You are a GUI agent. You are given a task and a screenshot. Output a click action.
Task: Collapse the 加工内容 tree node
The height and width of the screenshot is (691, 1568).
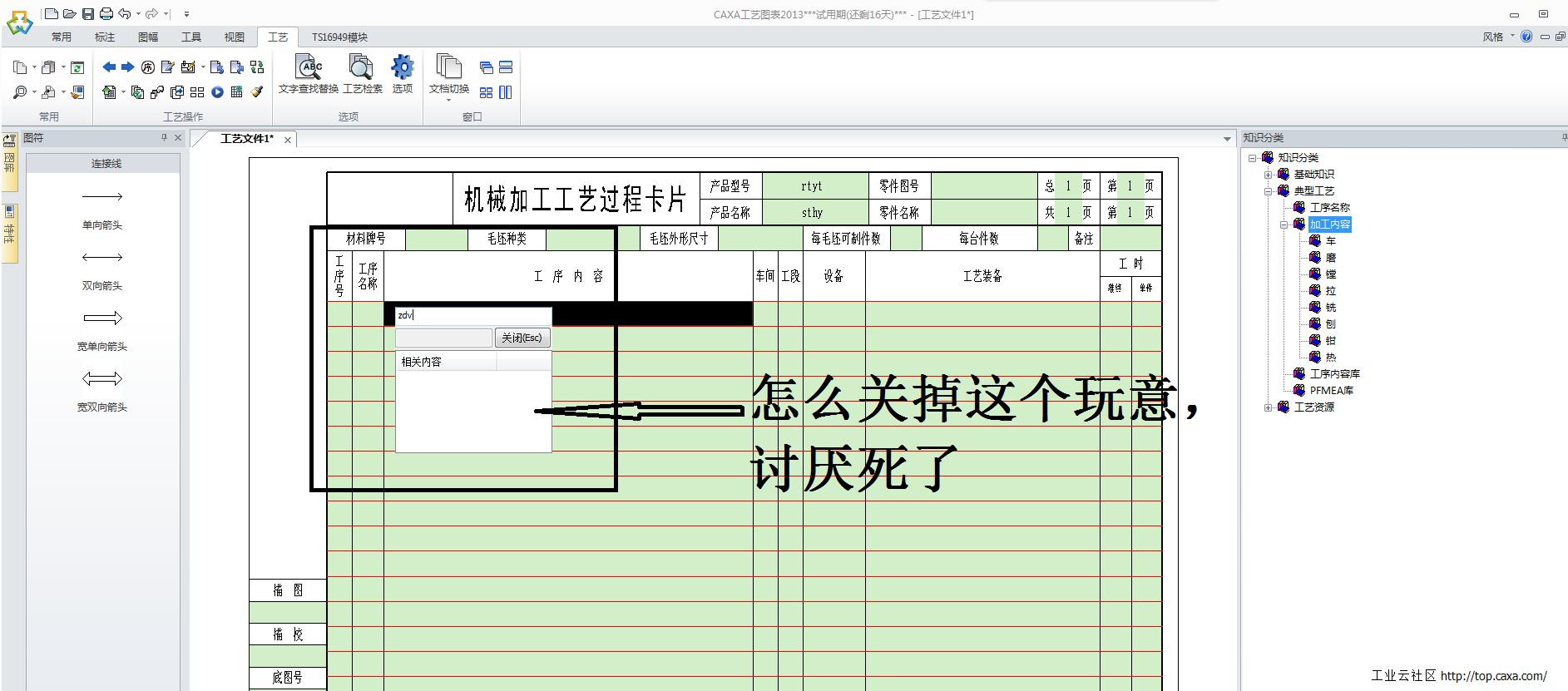pyautogui.click(x=1284, y=225)
